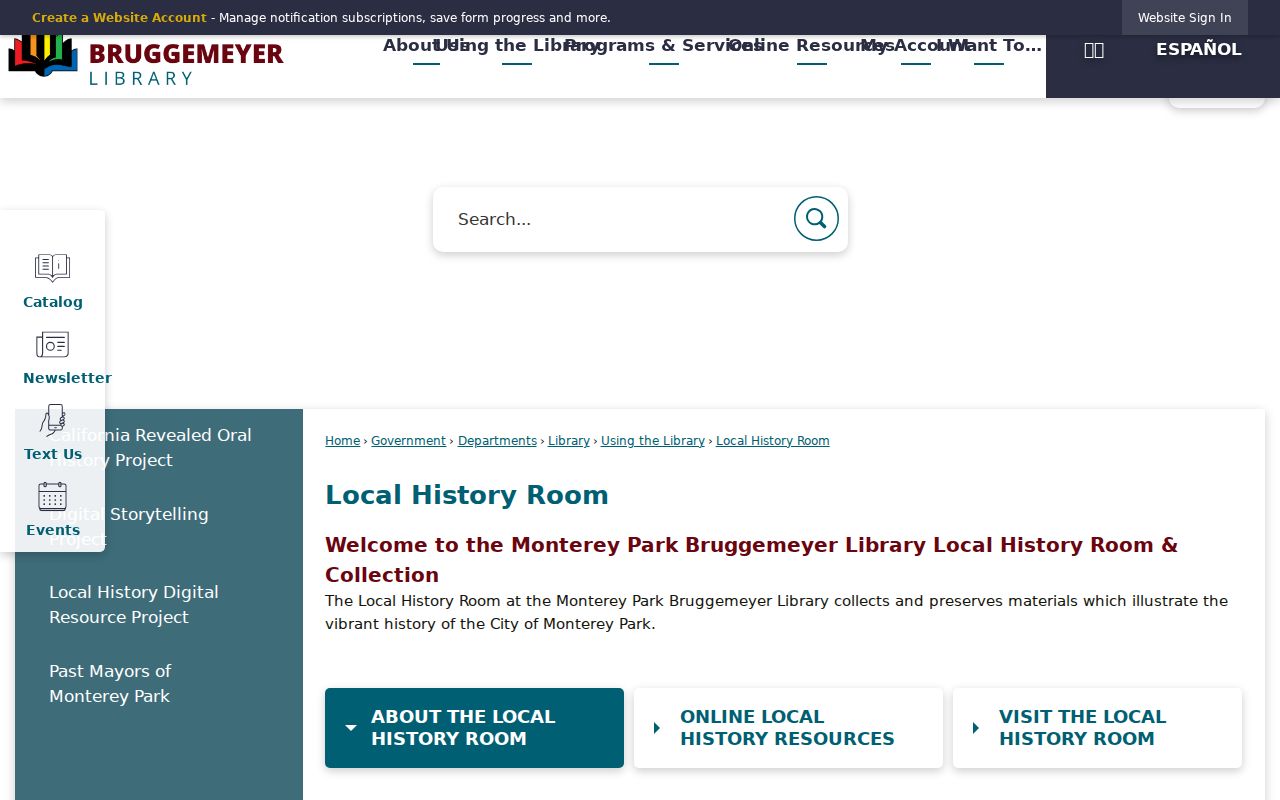The height and width of the screenshot is (800, 1280).
Task: Click Local History Room breadcrumb link
Action: tap(773, 441)
